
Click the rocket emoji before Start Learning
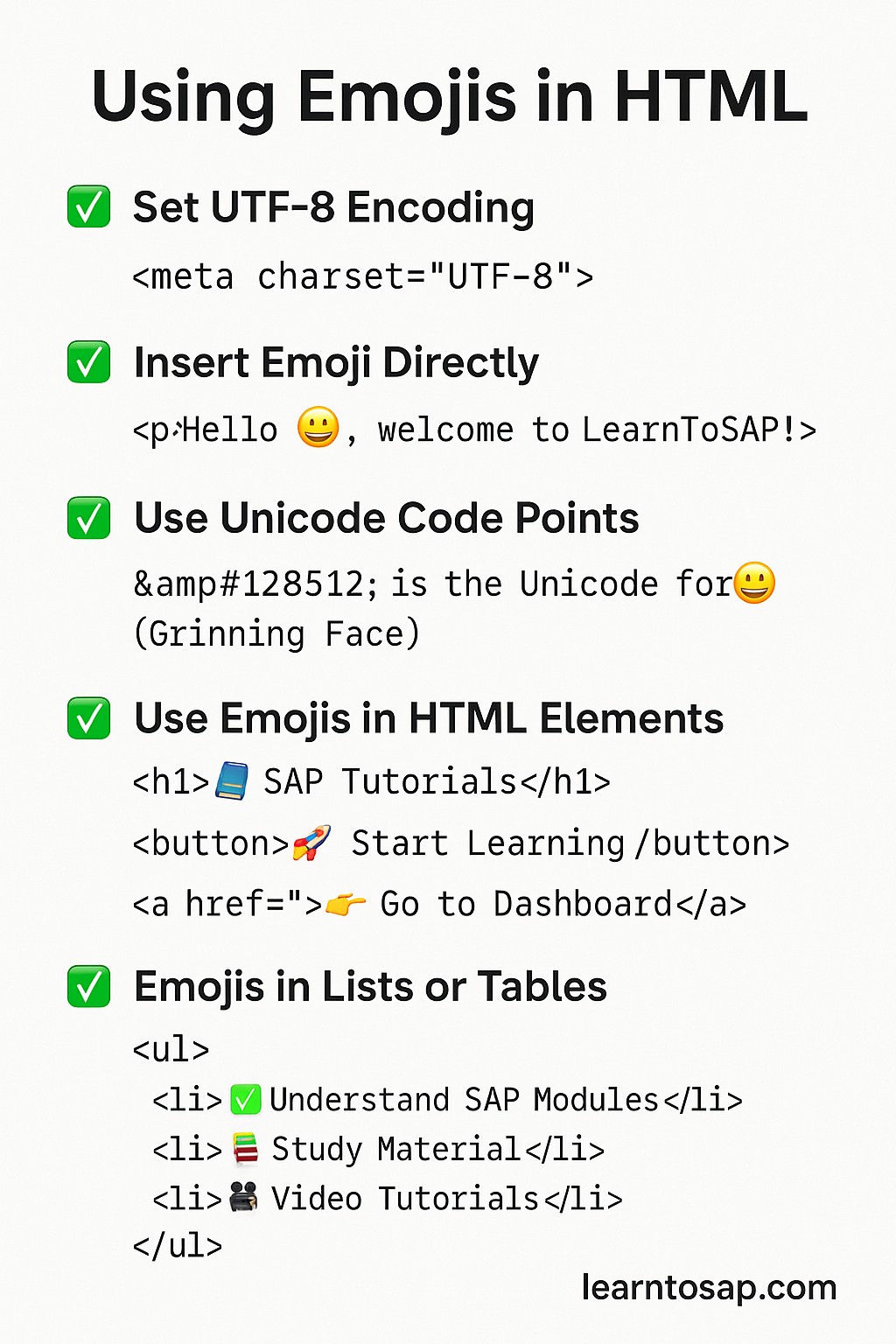pyautogui.click(x=311, y=842)
